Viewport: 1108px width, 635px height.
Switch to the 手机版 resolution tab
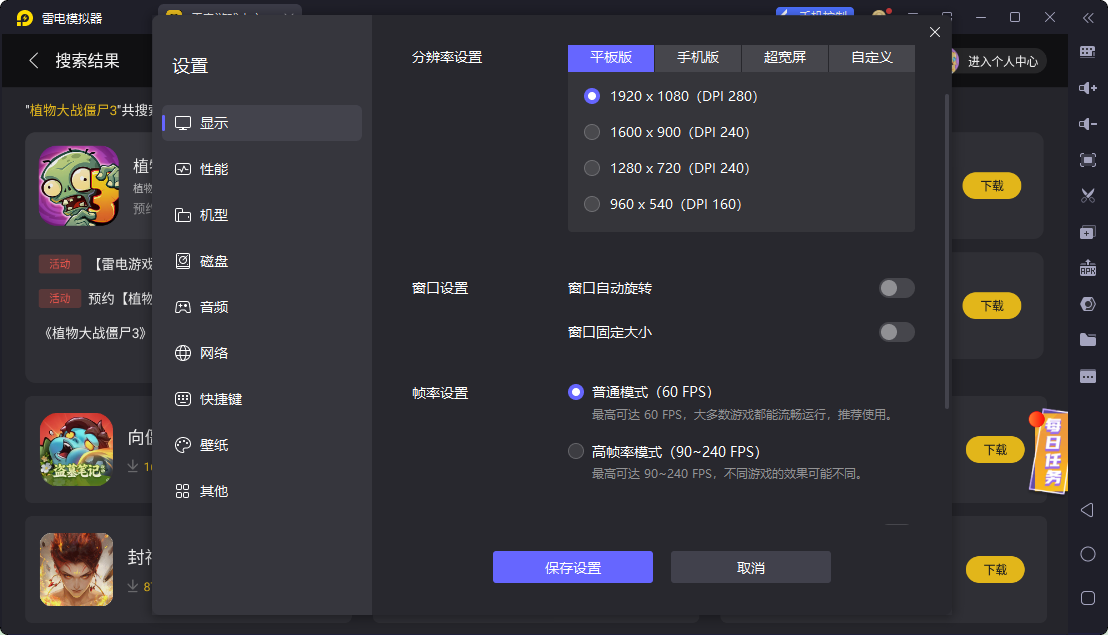698,58
